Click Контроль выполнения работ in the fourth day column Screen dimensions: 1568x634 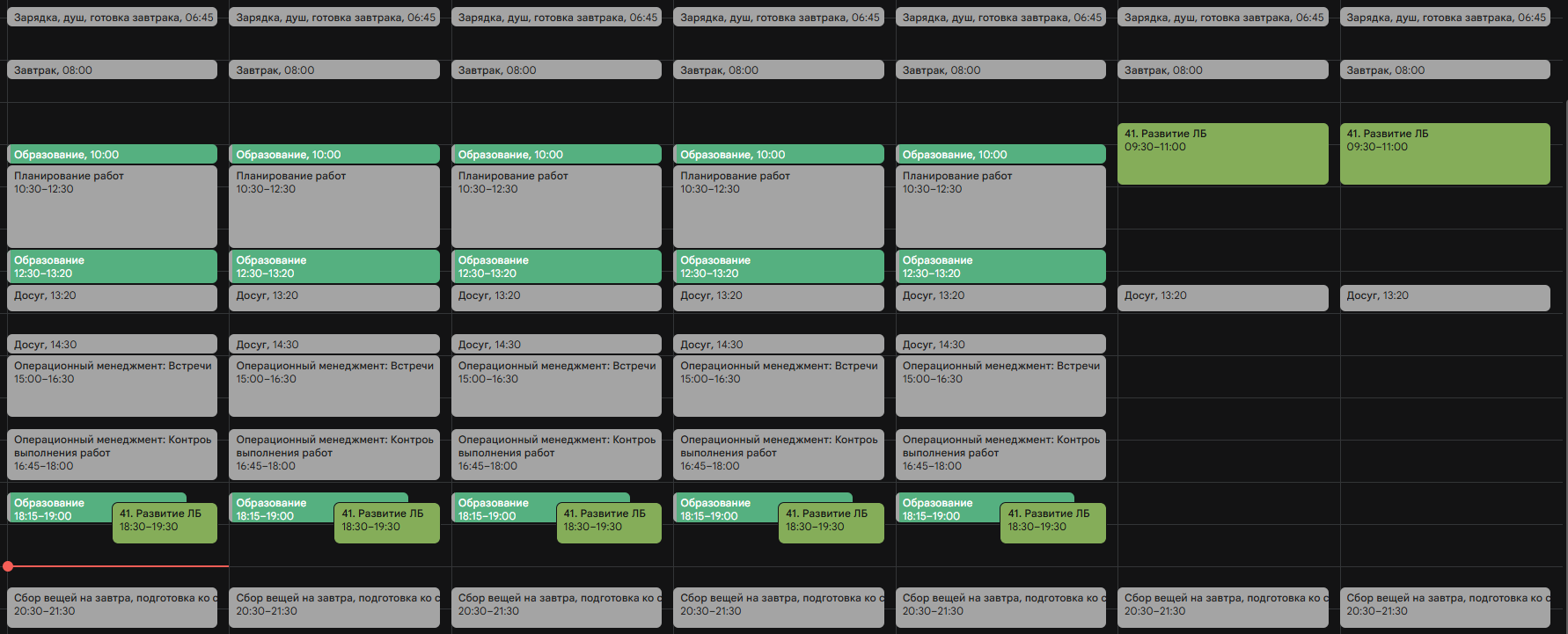point(778,454)
